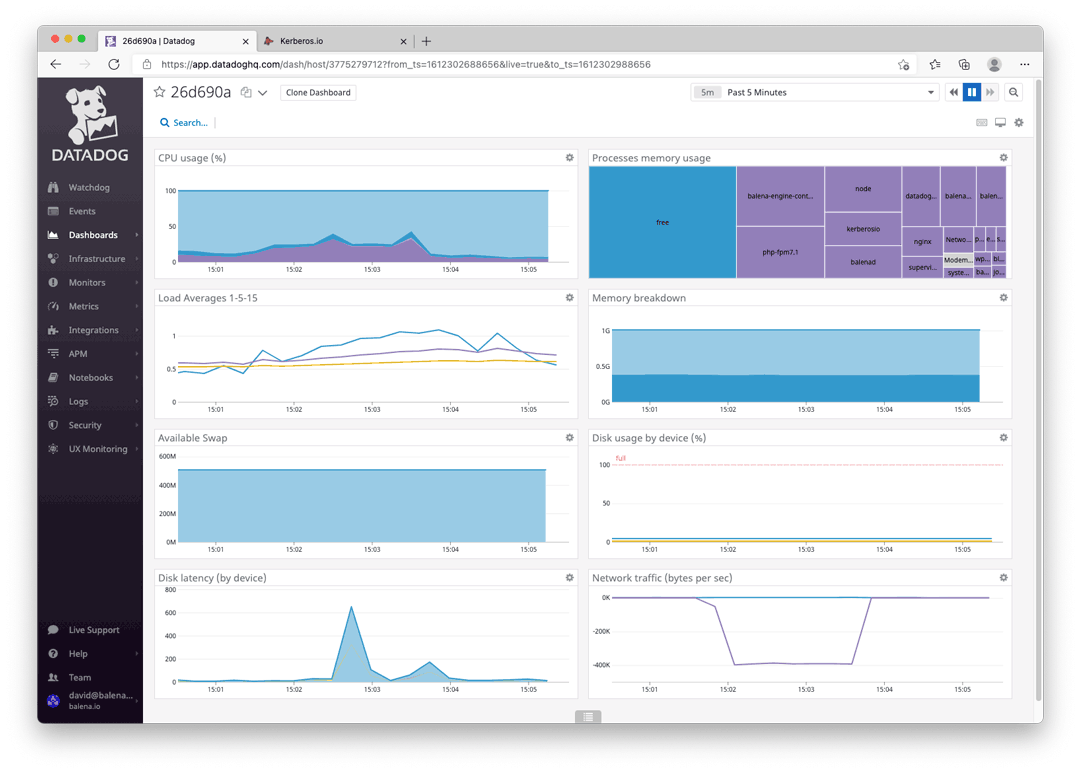Screen dimensions: 1080x772
Task: Pause live dashboard updates
Action: click(971, 92)
